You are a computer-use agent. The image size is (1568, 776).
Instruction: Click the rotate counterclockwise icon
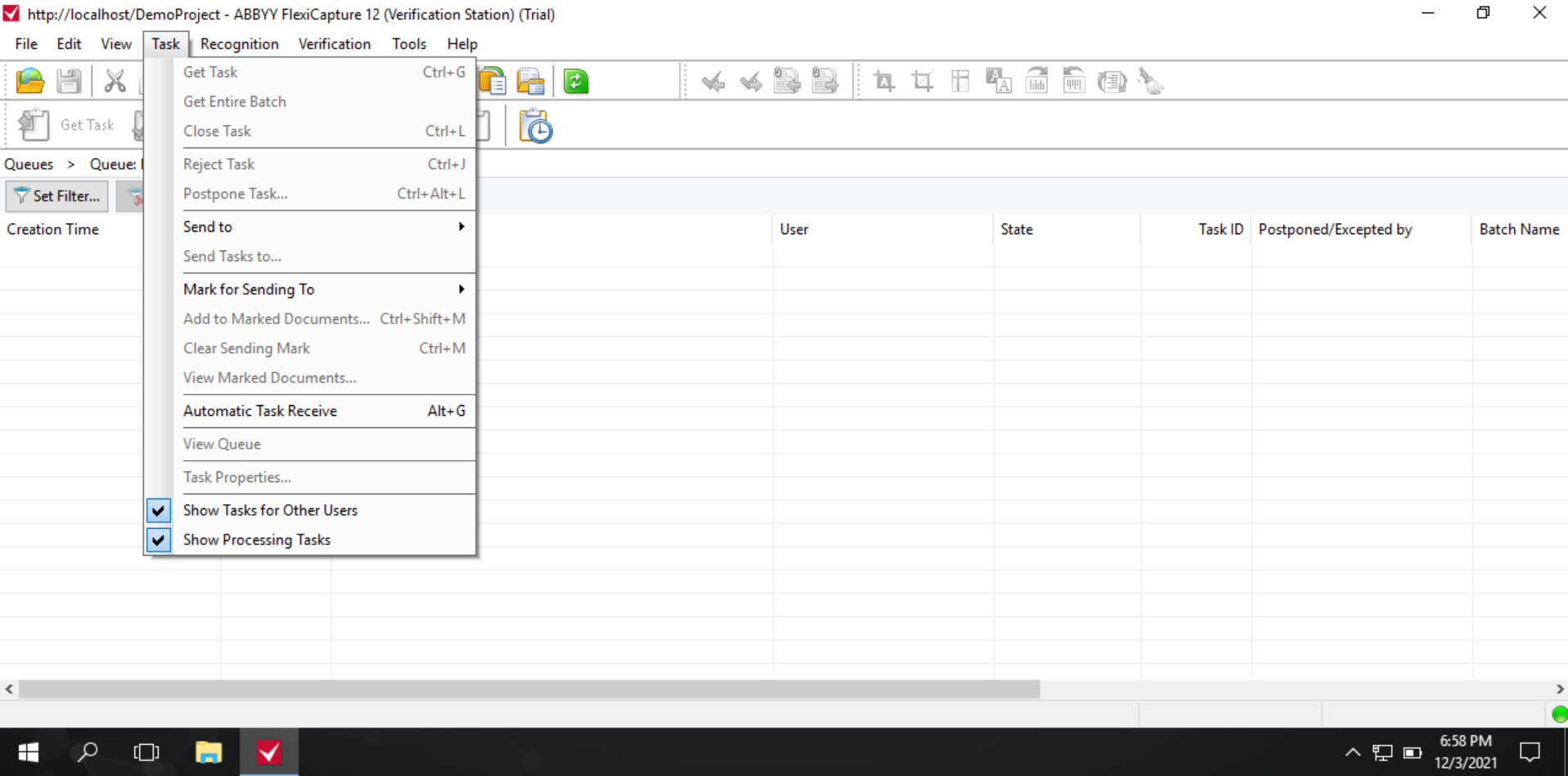click(x=1074, y=80)
